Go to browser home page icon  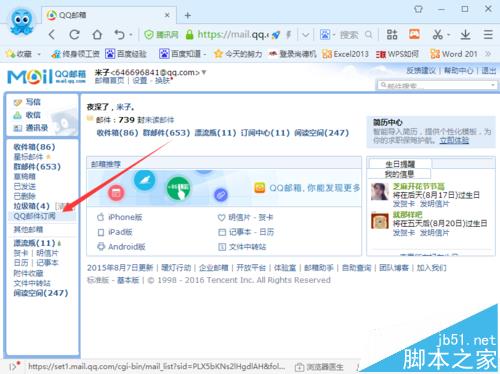pos(97,34)
